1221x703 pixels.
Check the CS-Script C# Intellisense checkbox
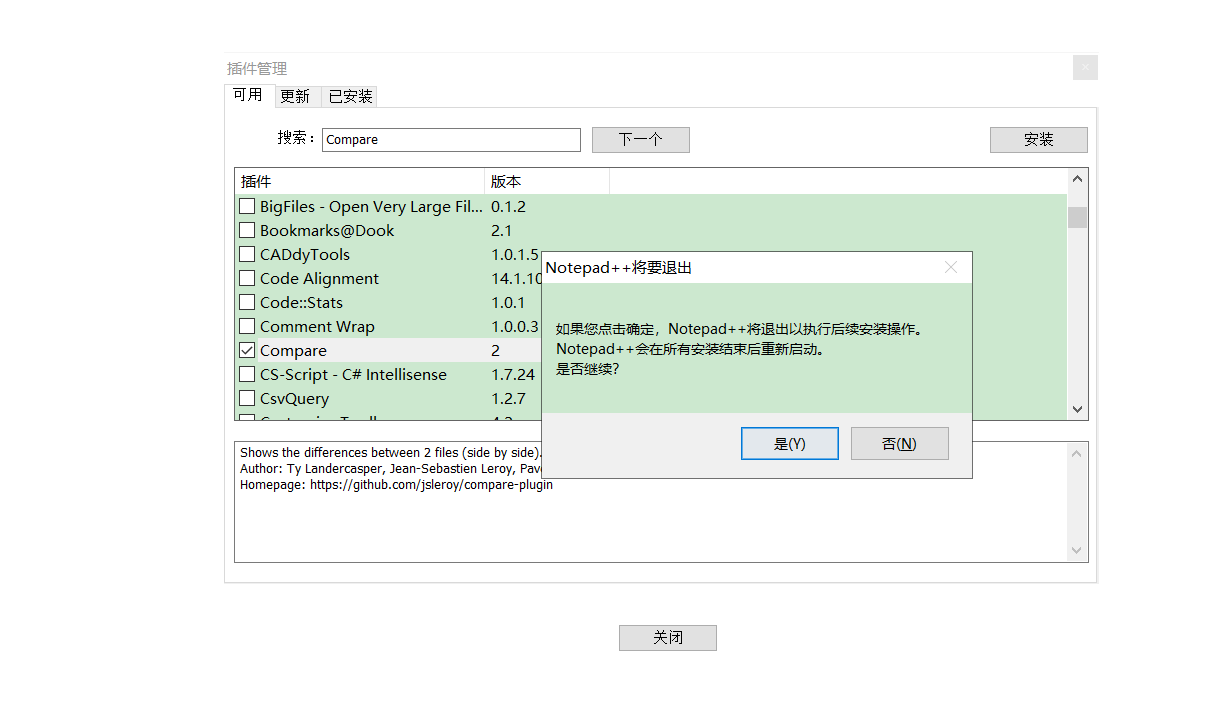[x=247, y=375]
